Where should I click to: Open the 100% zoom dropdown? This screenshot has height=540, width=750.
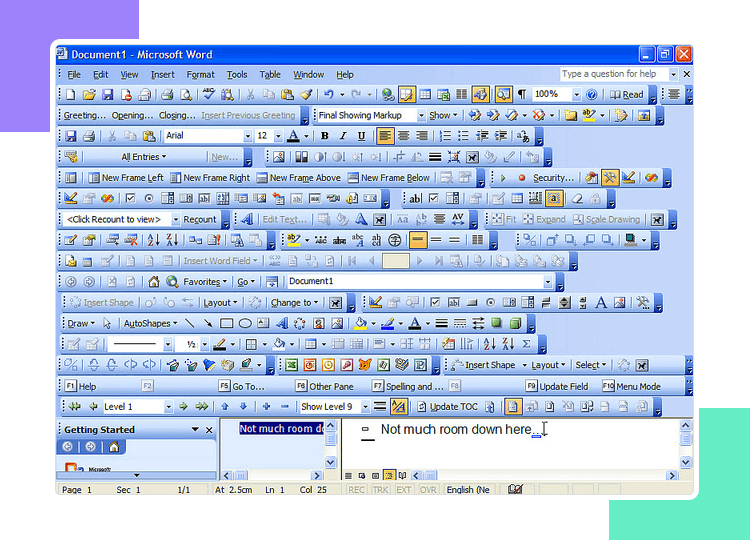click(x=576, y=95)
